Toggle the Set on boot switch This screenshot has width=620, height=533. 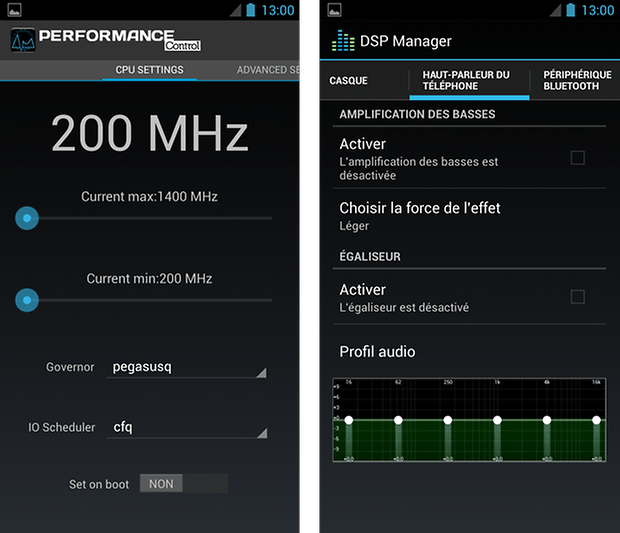(184, 484)
